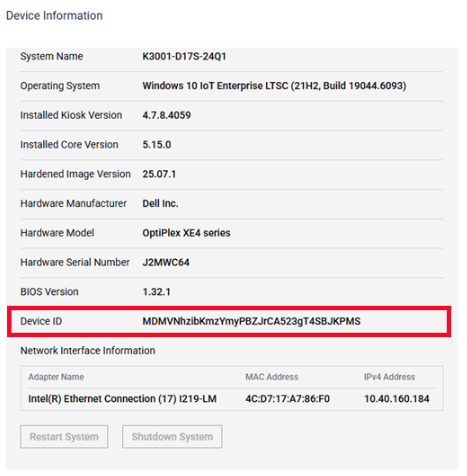Click the Shutdown System button

pyautogui.click(x=172, y=436)
